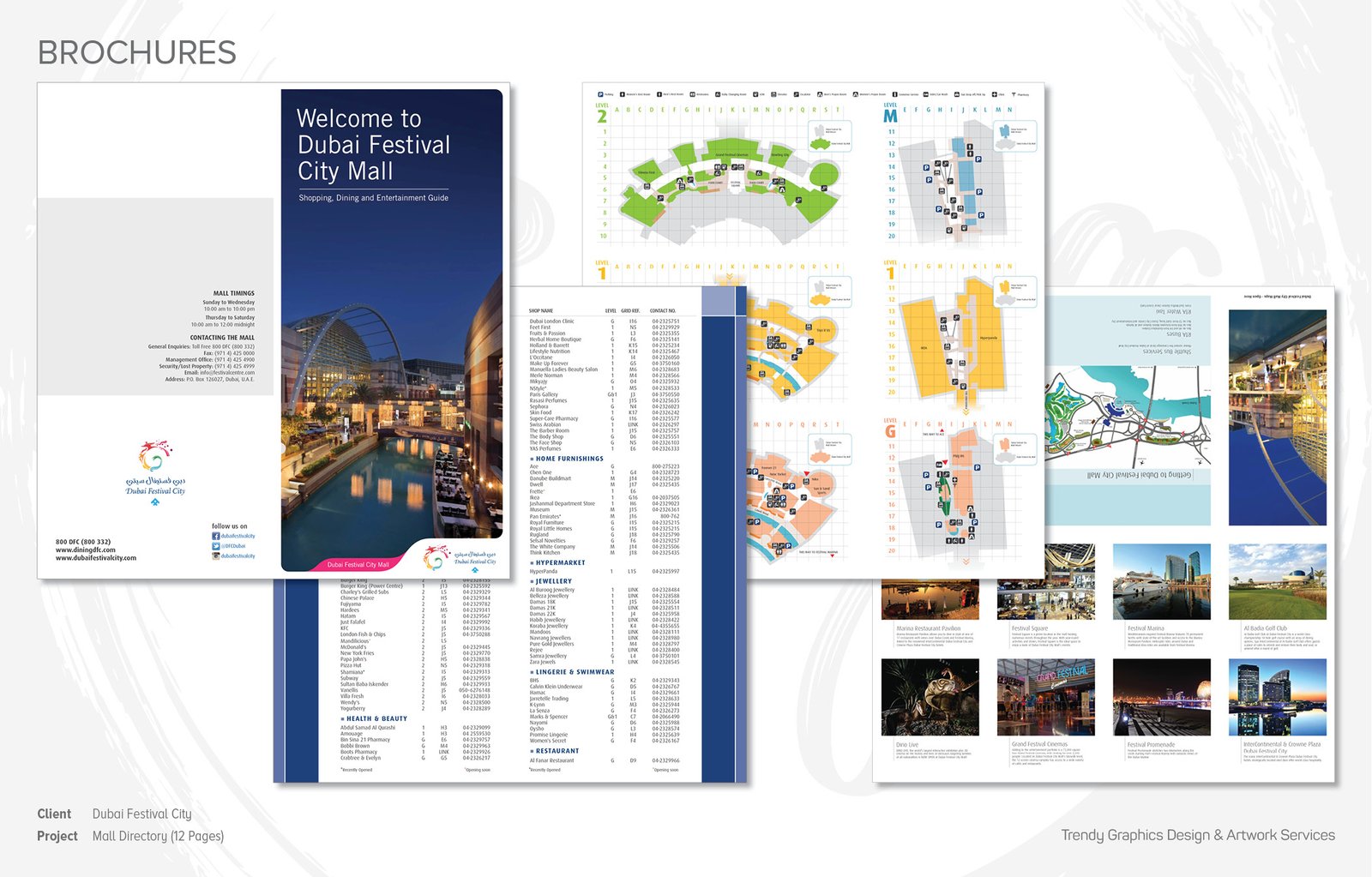Open the Al Badia Golf Club photo
The height and width of the screenshot is (877, 1372).
pyautogui.click(x=1278, y=581)
